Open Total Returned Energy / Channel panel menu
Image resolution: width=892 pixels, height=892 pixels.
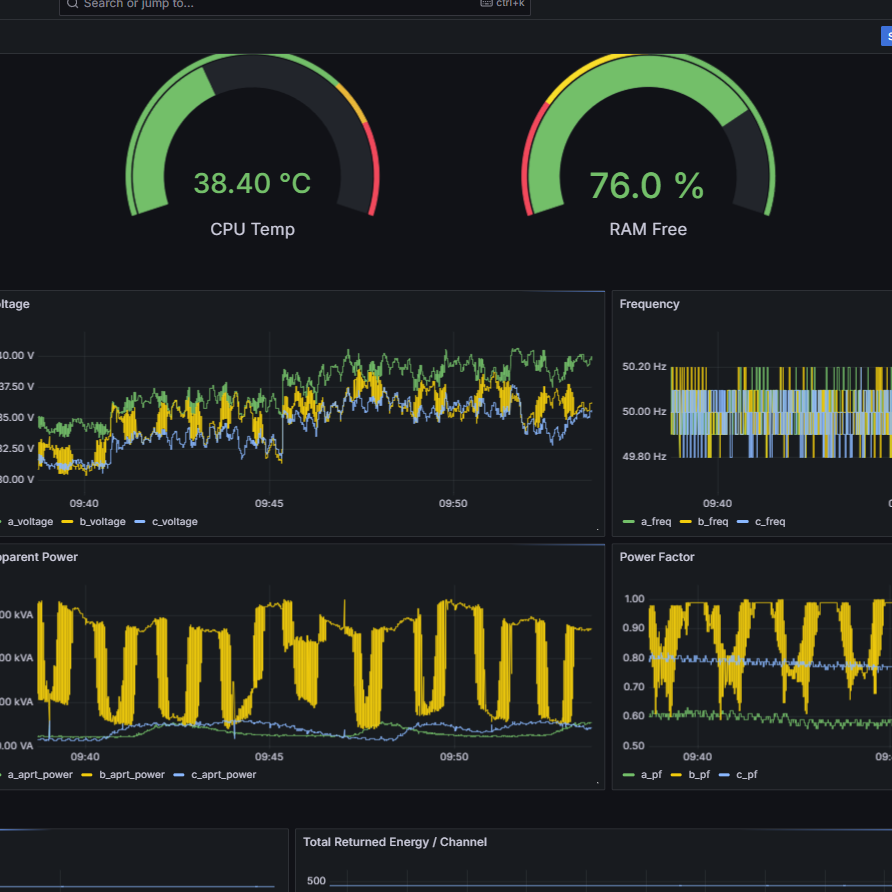(x=395, y=842)
